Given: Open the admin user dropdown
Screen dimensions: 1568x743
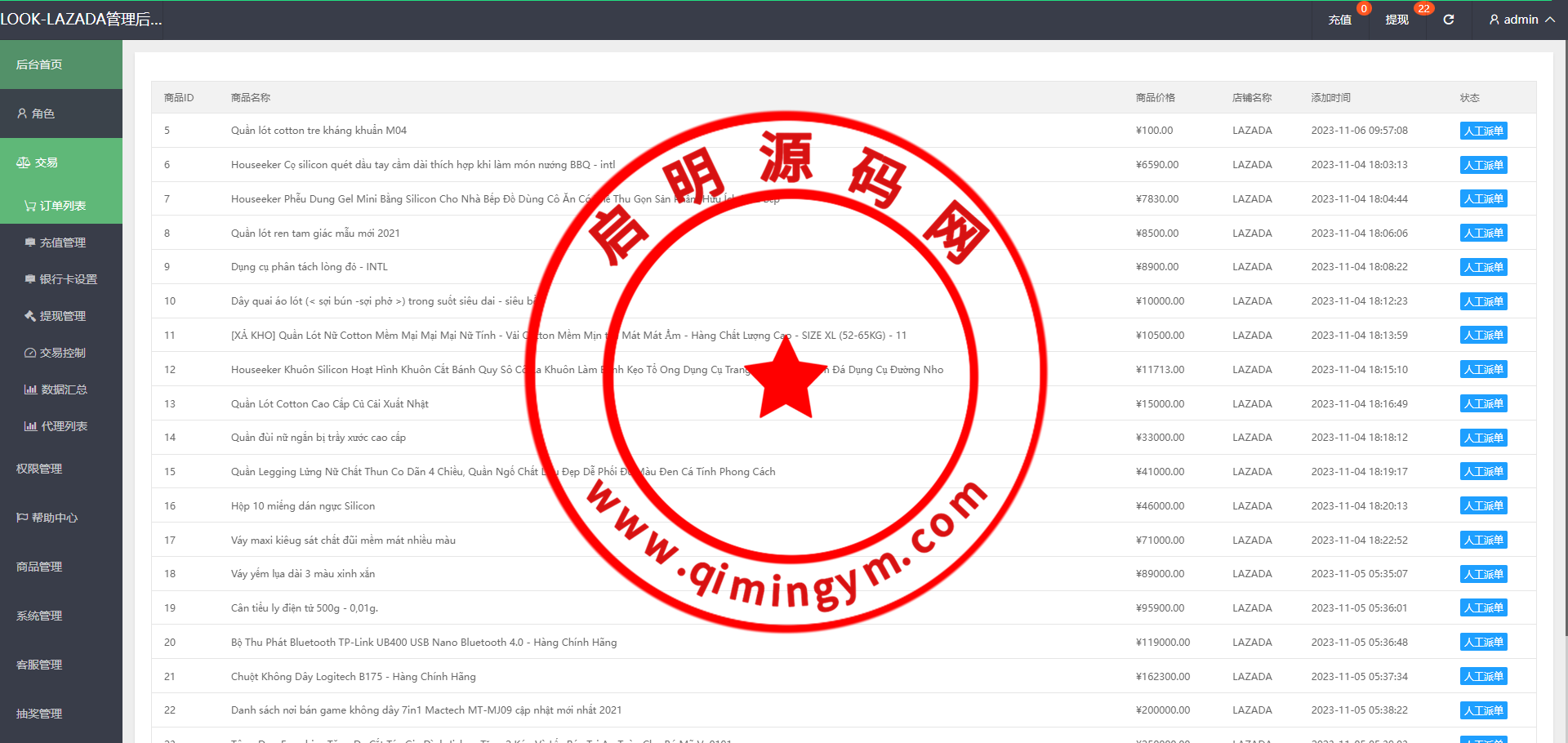Looking at the screenshot, I should [x=1521, y=20].
